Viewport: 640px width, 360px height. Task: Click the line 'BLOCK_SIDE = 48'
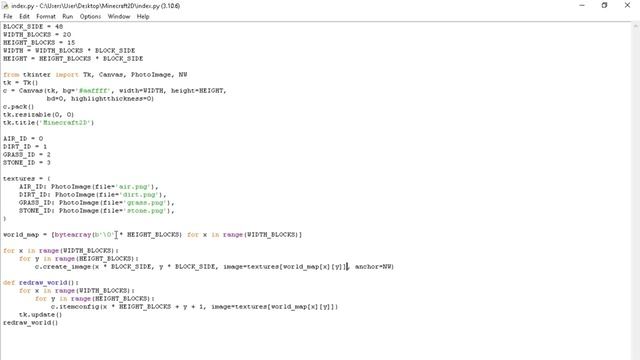[x=33, y=27]
